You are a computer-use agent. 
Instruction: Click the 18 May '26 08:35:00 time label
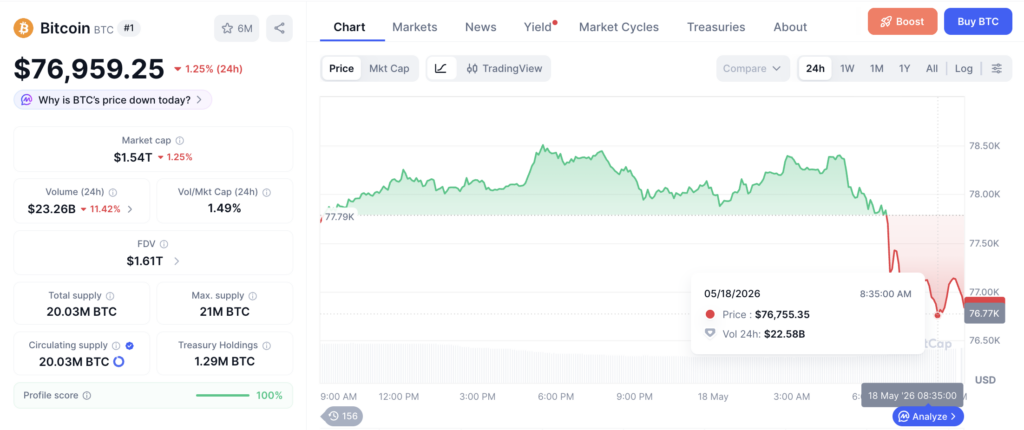coord(912,395)
